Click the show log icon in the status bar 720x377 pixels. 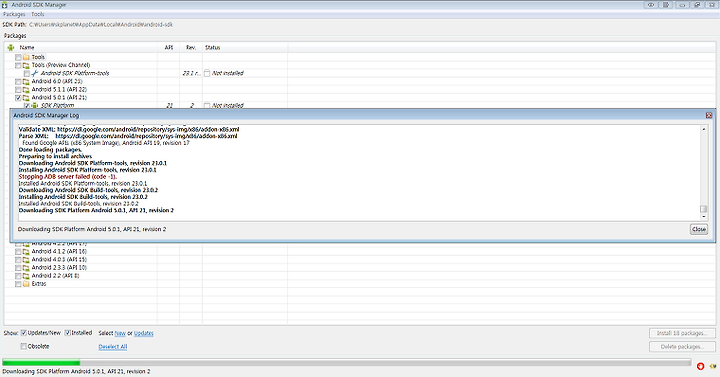(x=713, y=366)
